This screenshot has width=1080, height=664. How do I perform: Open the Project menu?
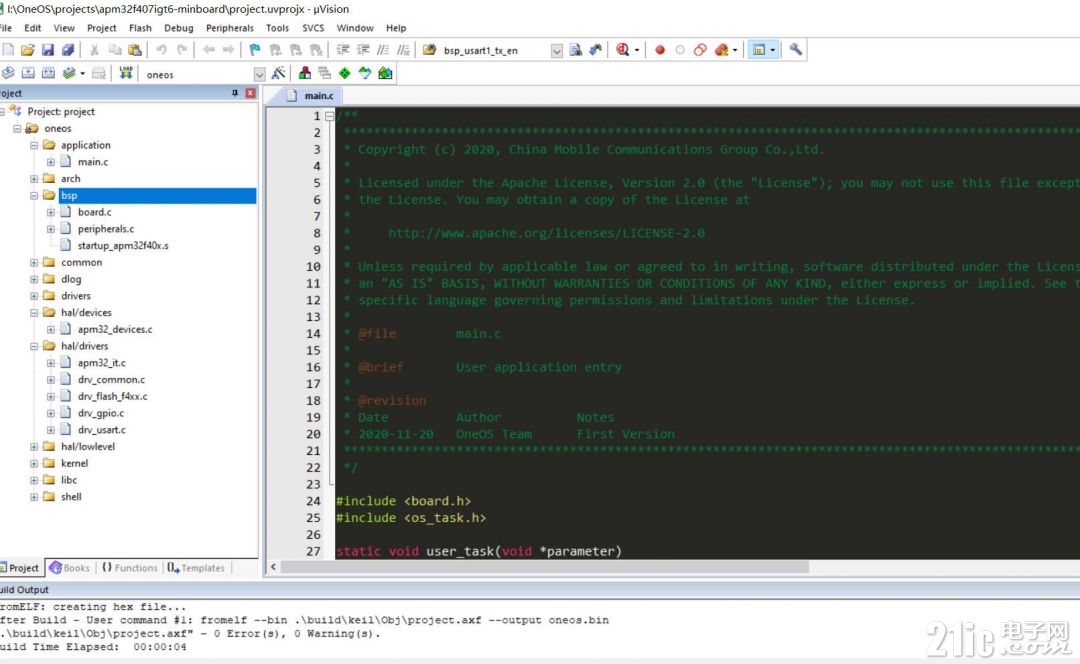tap(101, 28)
